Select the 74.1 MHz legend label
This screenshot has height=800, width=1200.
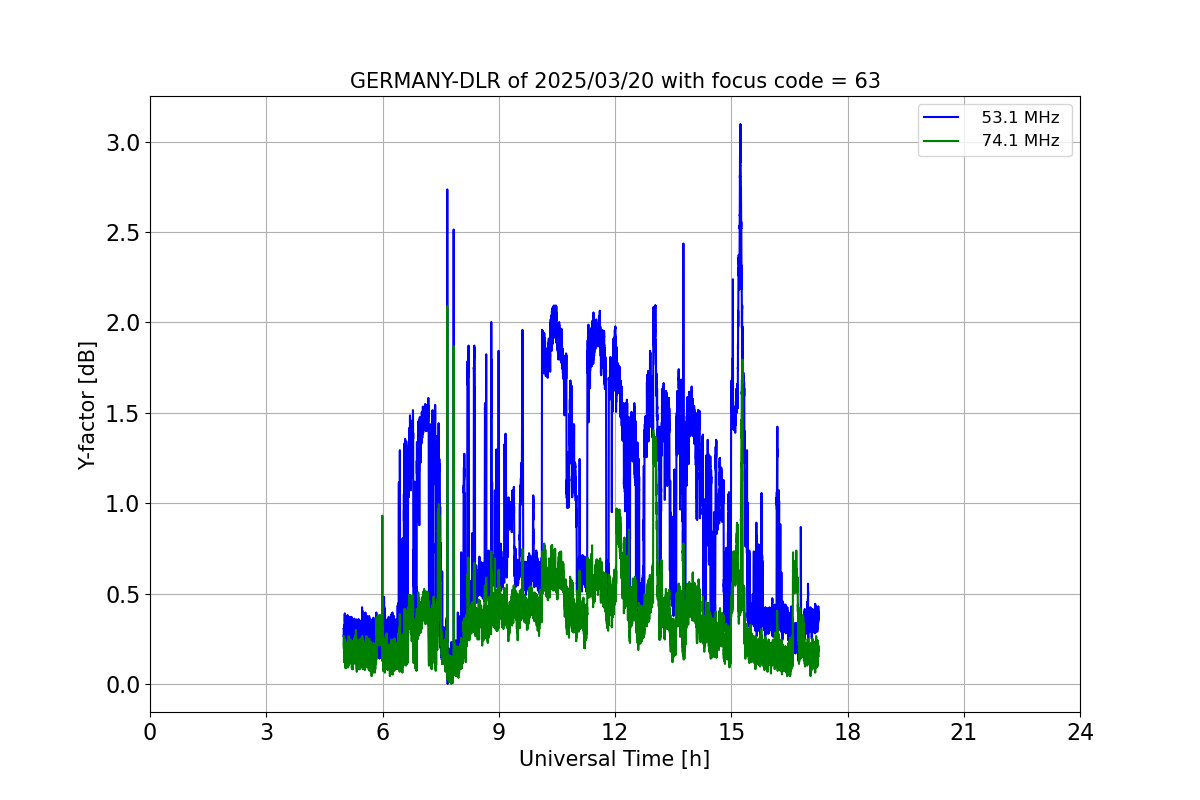coord(1020,141)
